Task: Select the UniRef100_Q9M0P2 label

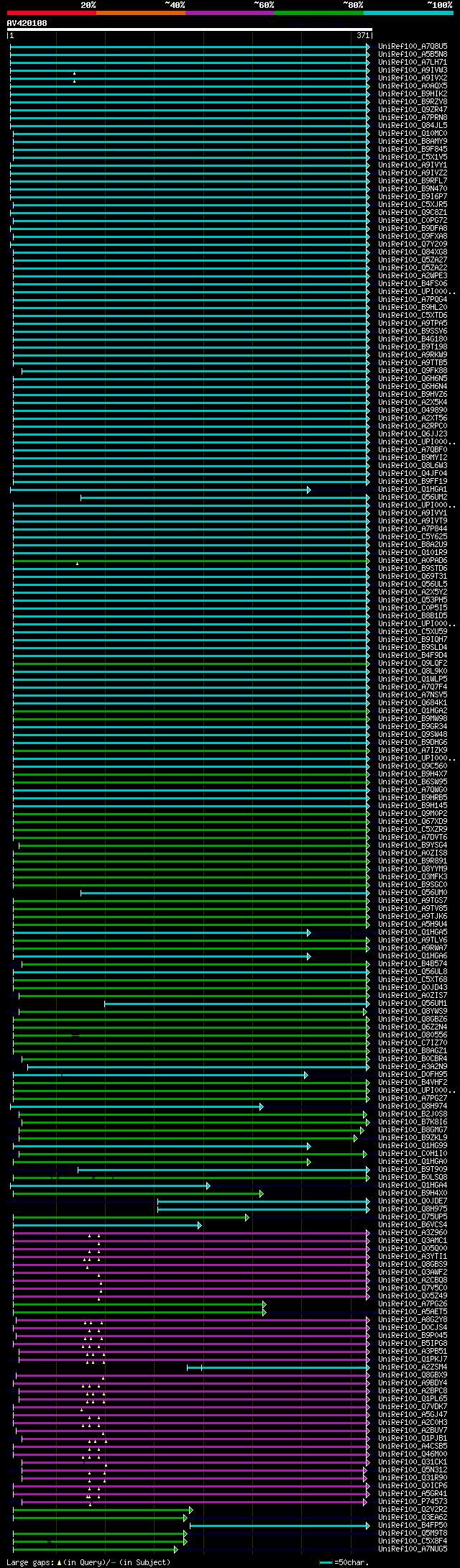Action: click(x=413, y=813)
